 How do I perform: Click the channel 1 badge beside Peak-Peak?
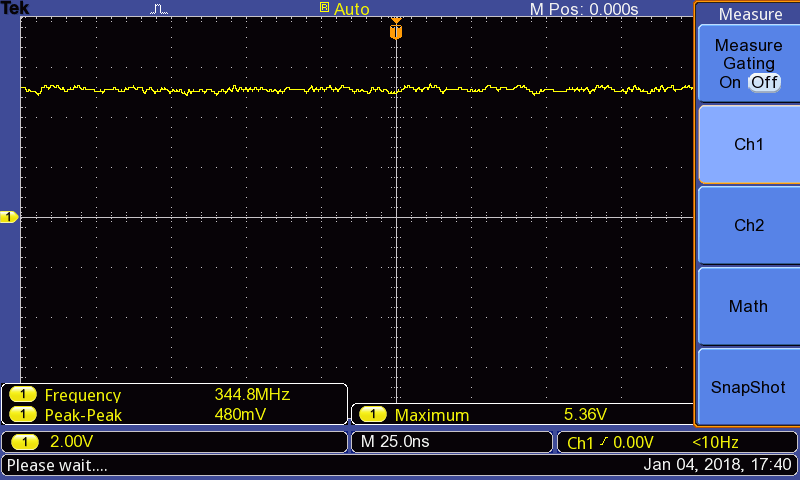click(x=23, y=414)
